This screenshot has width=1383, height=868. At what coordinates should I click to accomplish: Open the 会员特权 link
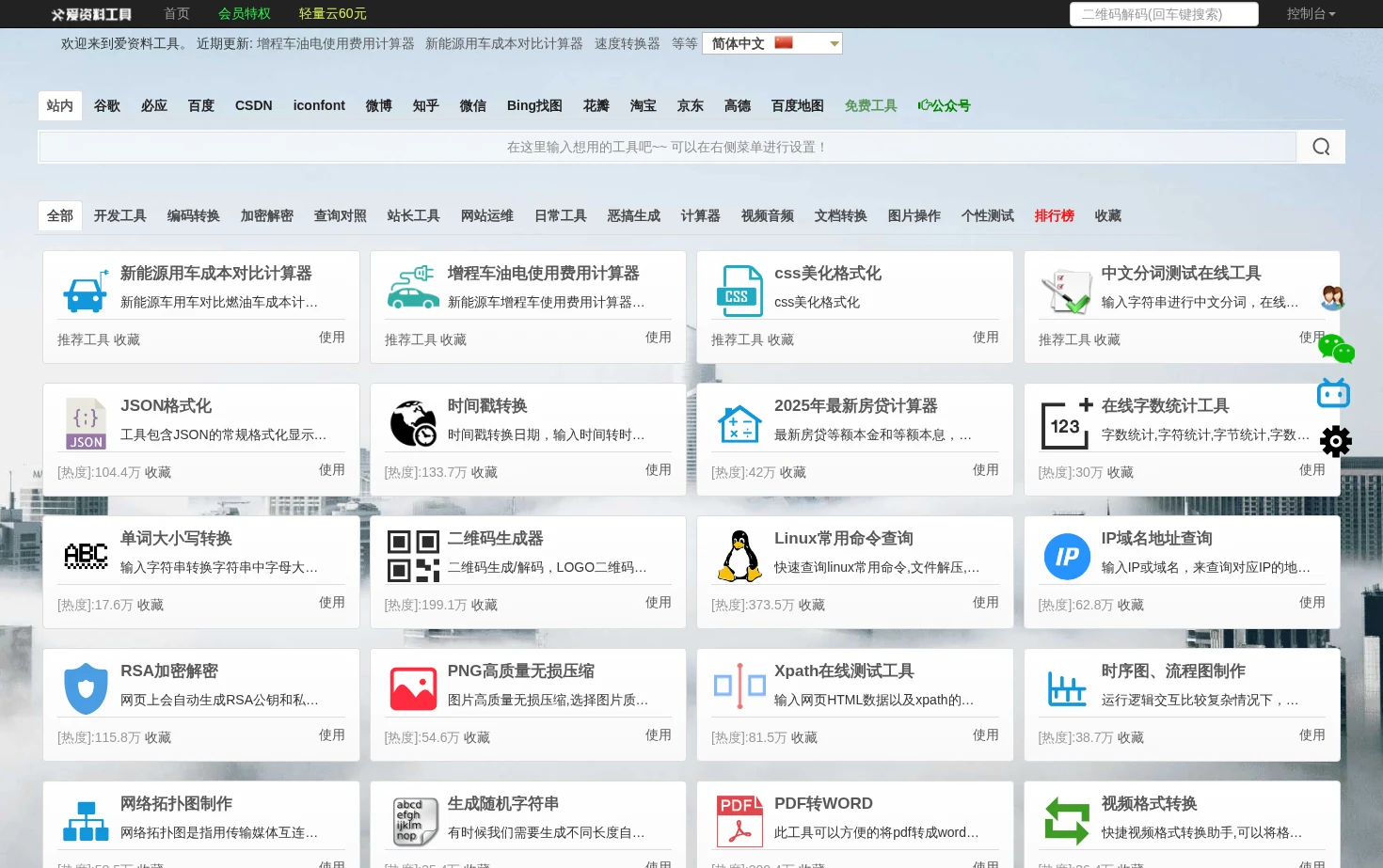[245, 14]
